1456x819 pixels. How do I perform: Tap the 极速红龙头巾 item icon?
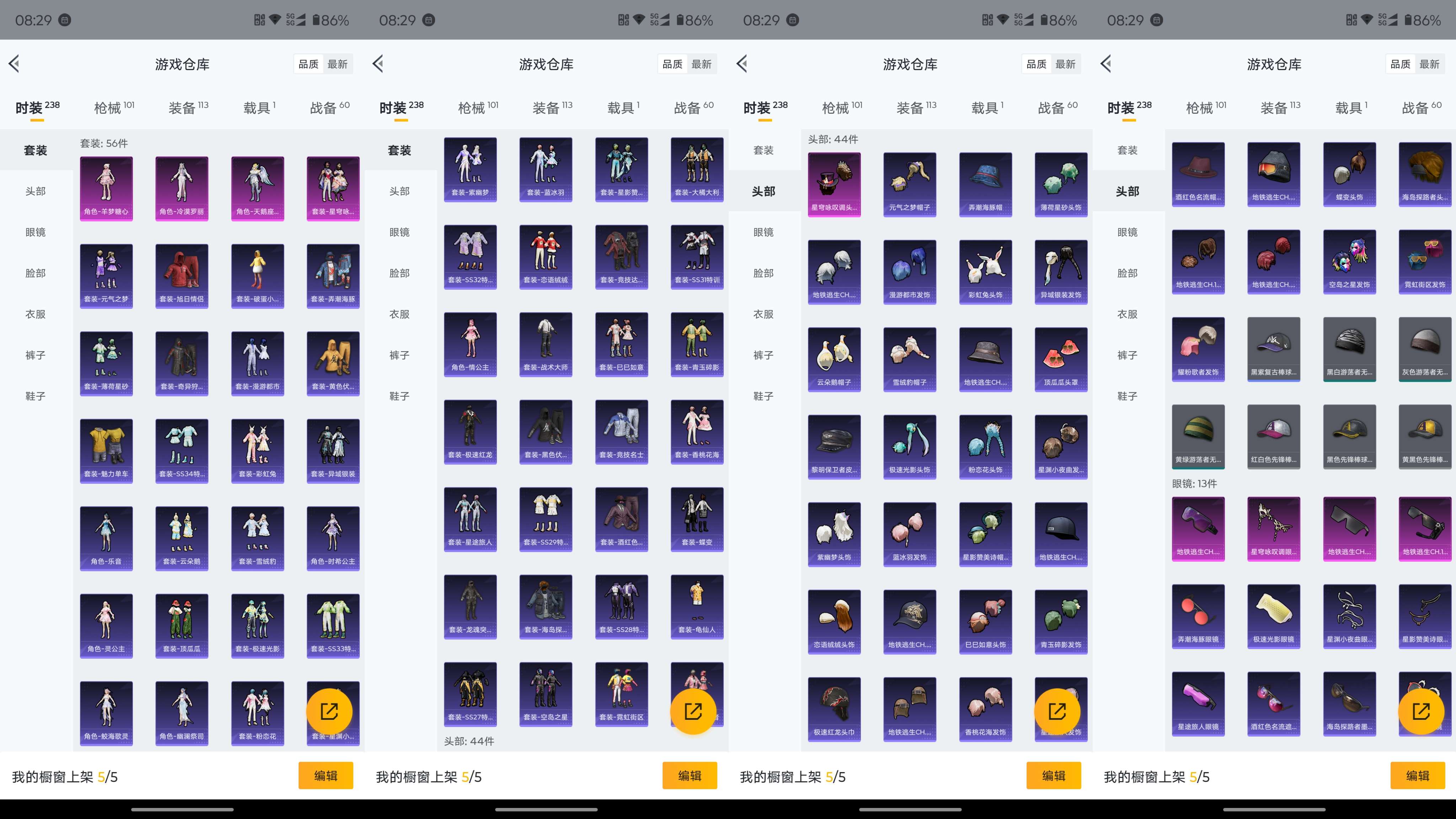[834, 710]
